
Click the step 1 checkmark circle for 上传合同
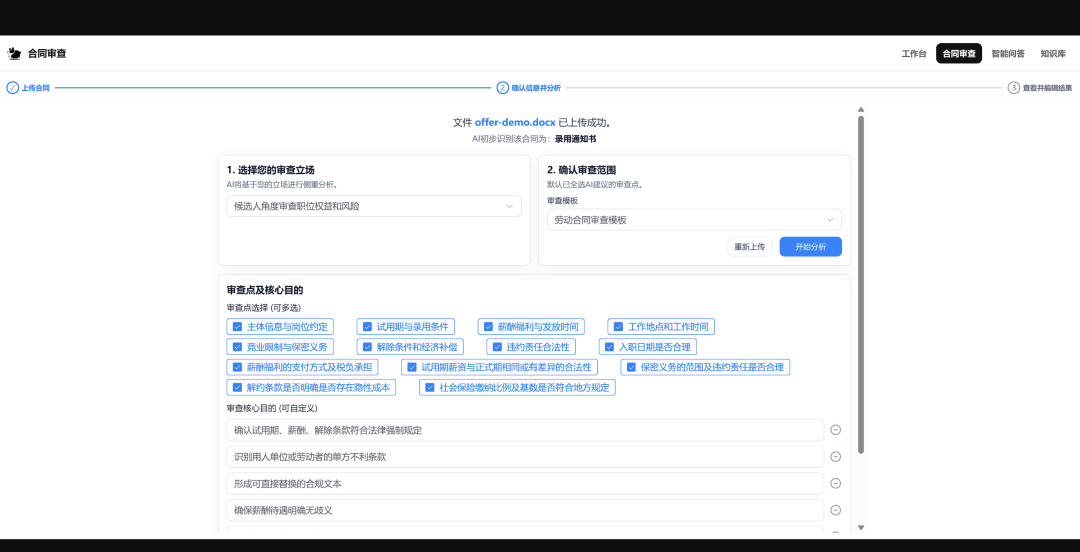[x=12, y=88]
